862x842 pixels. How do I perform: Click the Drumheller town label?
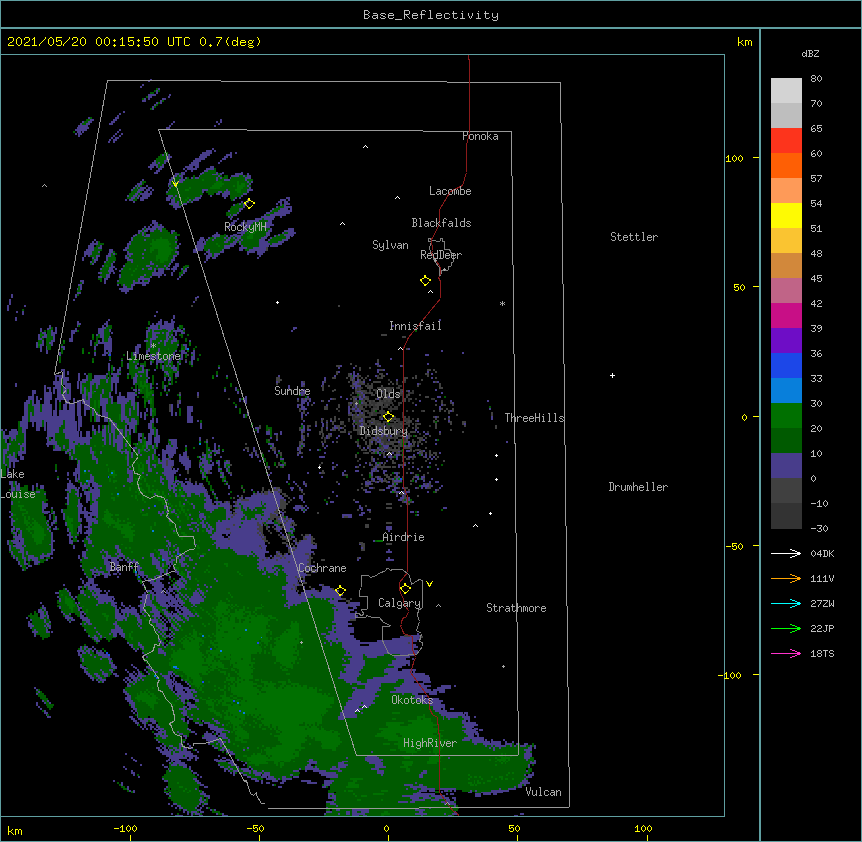(x=638, y=487)
